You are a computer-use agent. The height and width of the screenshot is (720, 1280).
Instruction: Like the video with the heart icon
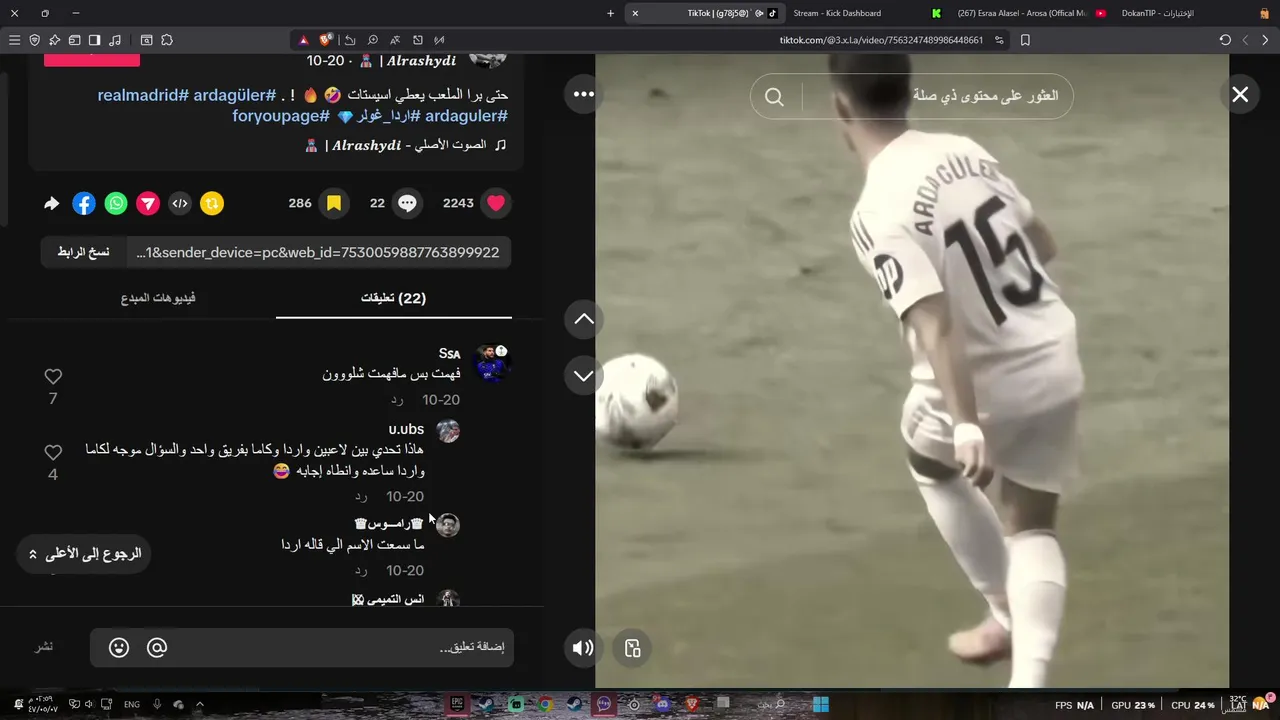click(496, 203)
